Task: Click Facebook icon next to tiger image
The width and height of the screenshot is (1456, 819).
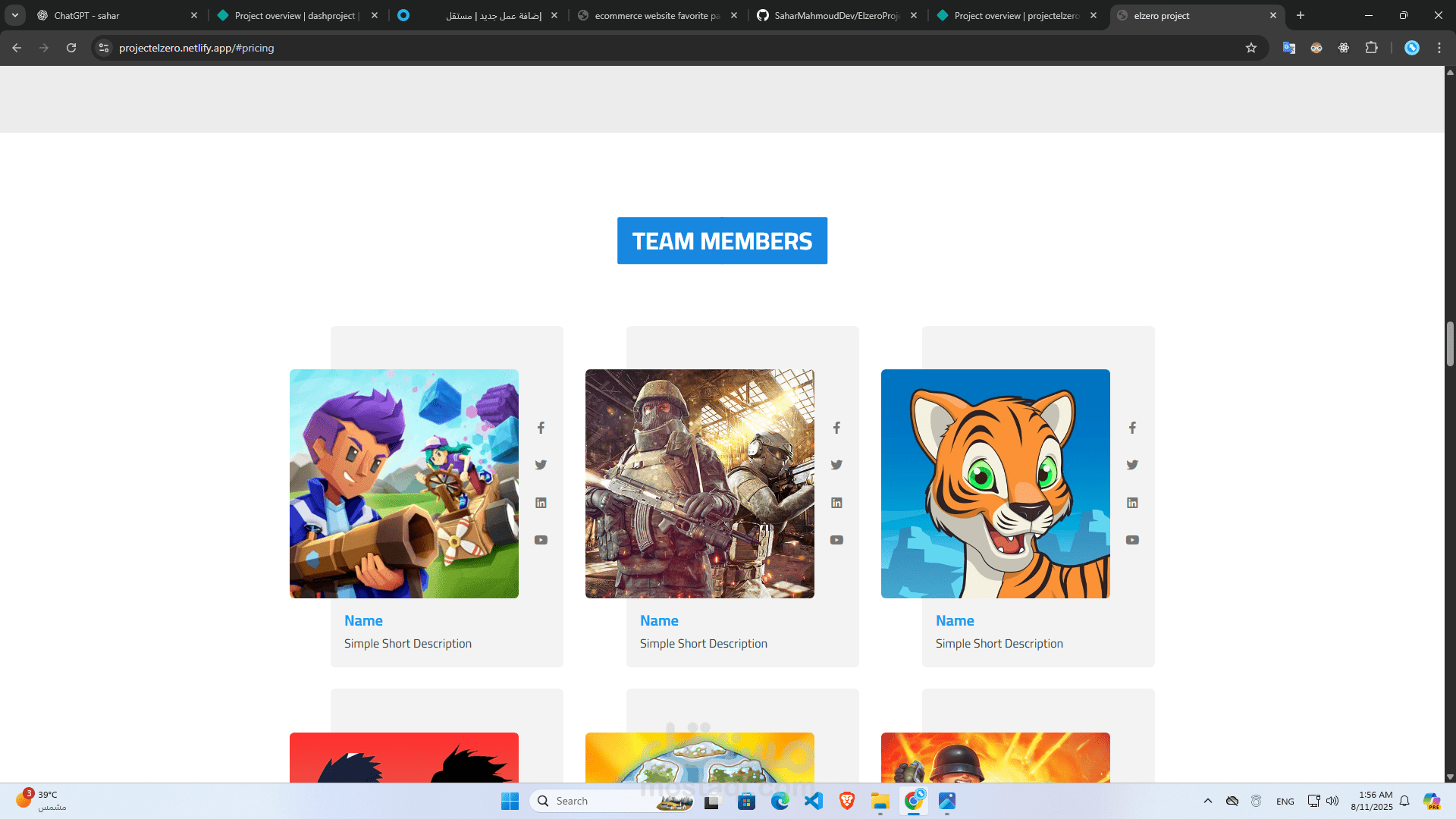Action: pos(1132,428)
